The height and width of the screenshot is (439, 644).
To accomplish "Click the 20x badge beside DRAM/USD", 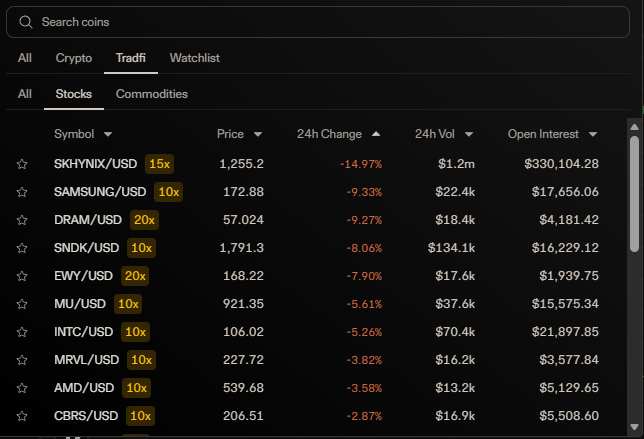I will (x=144, y=220).
